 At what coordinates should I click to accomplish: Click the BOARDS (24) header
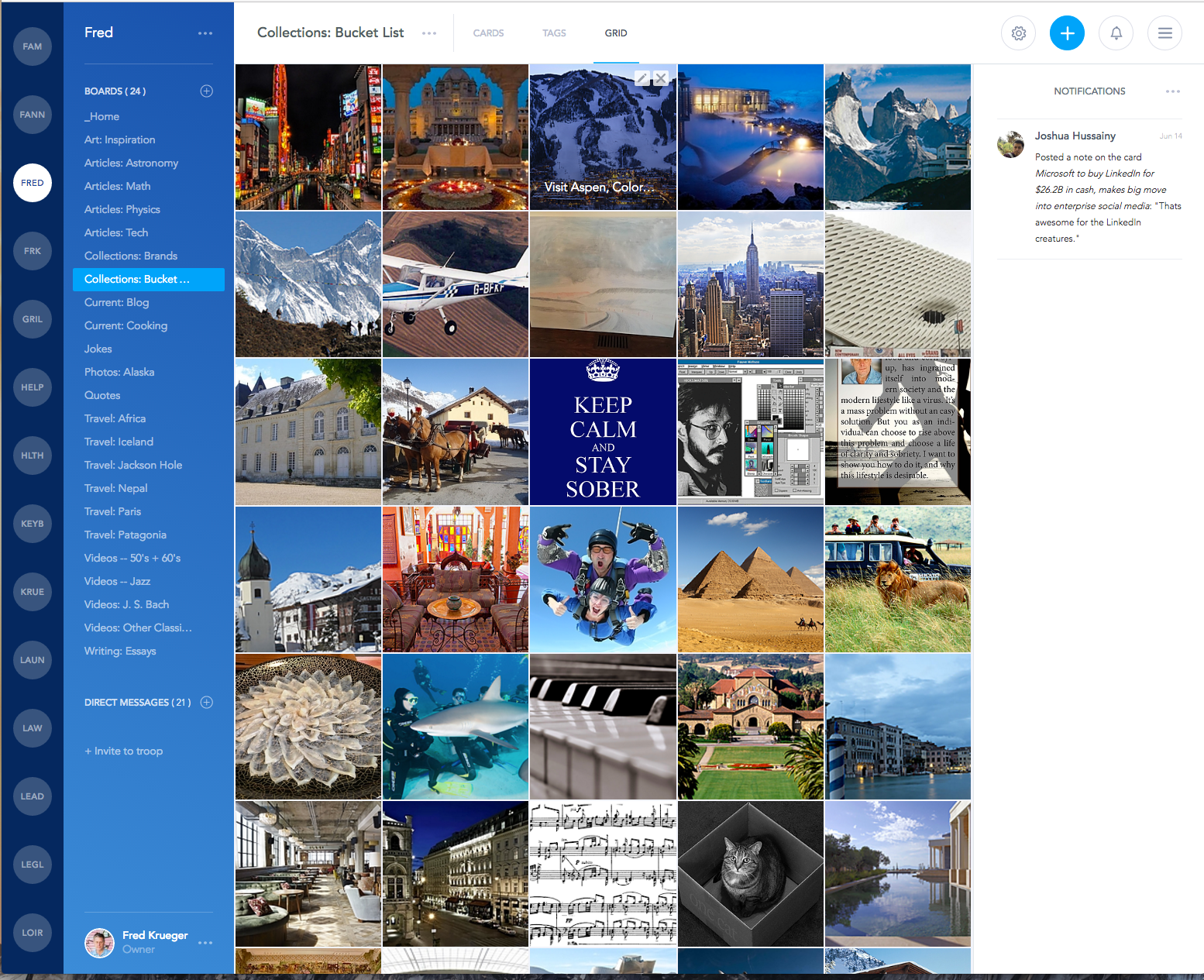[115, 91]
